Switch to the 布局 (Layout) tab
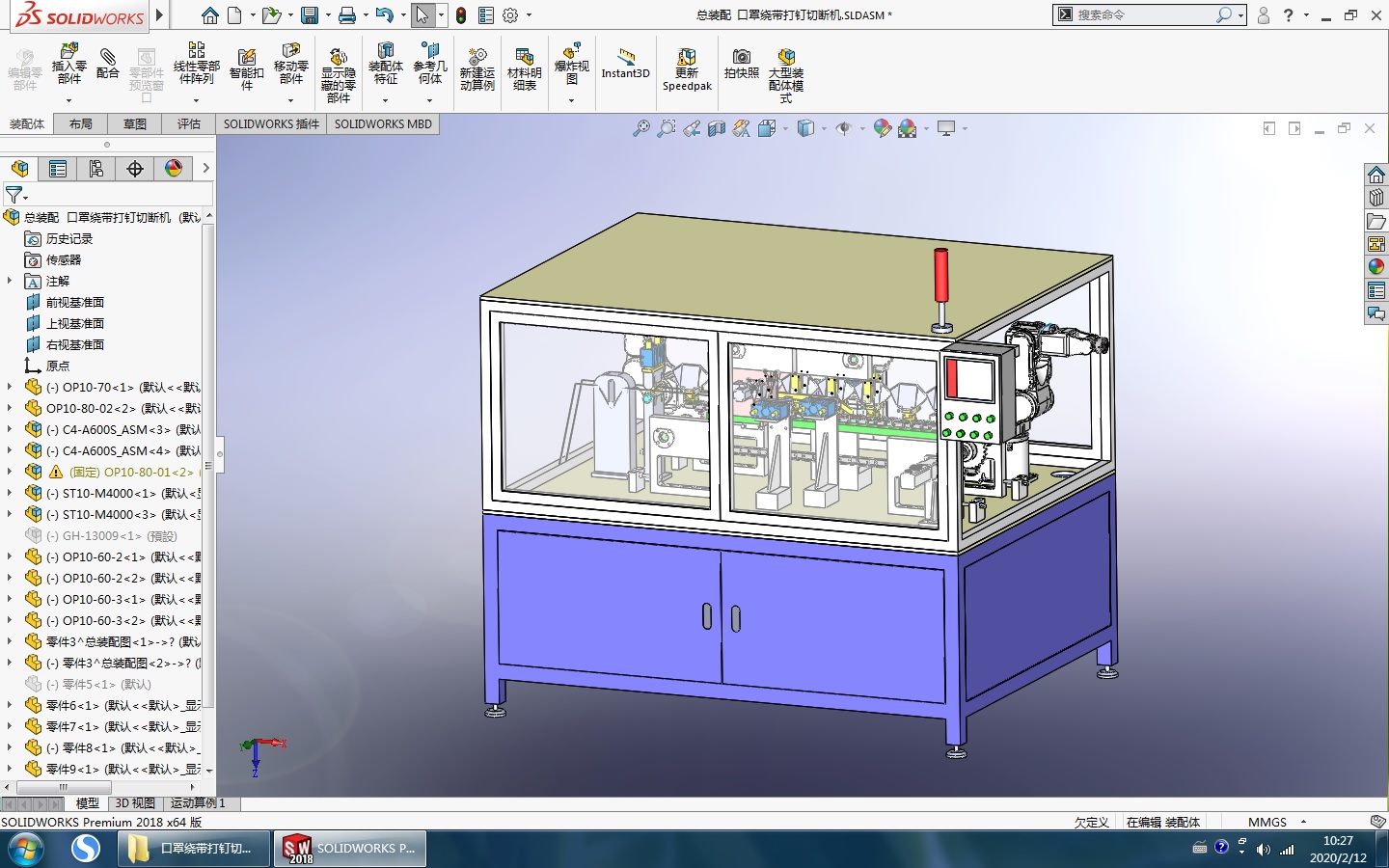The height and width of the screenshot is (868, 1389). [x=81, y=124]
